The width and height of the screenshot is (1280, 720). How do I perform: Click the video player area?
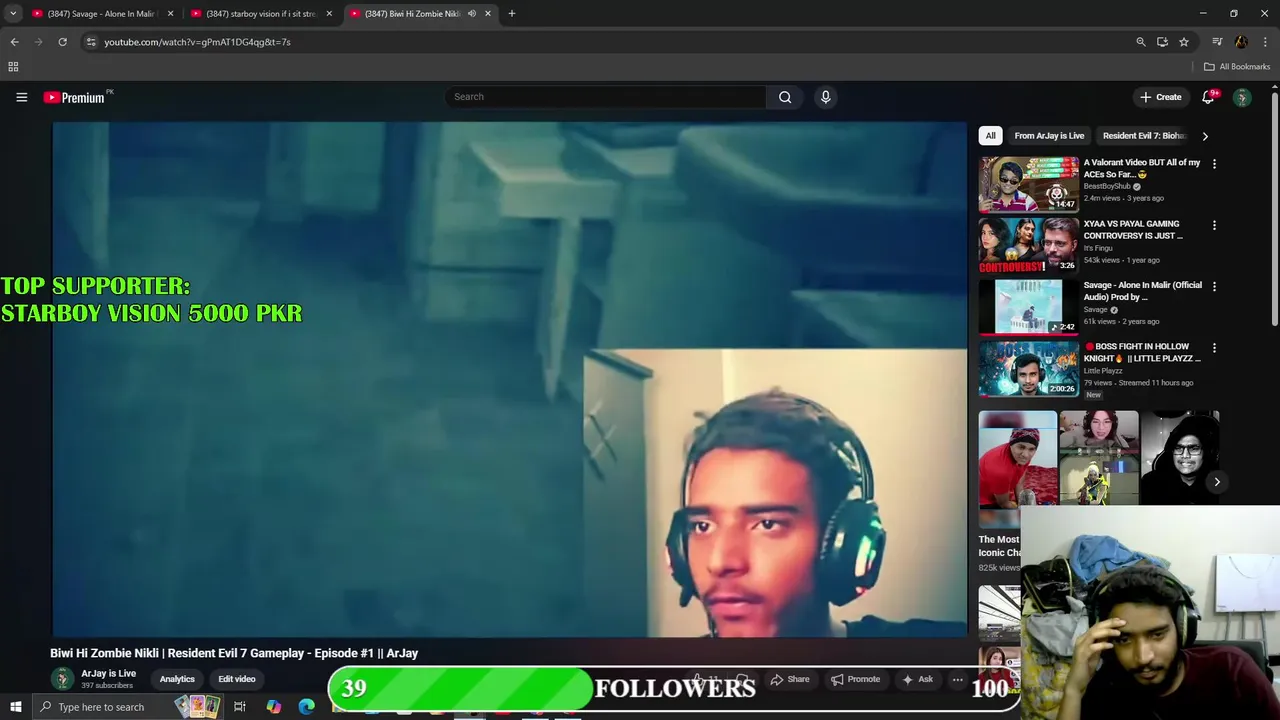510,379
